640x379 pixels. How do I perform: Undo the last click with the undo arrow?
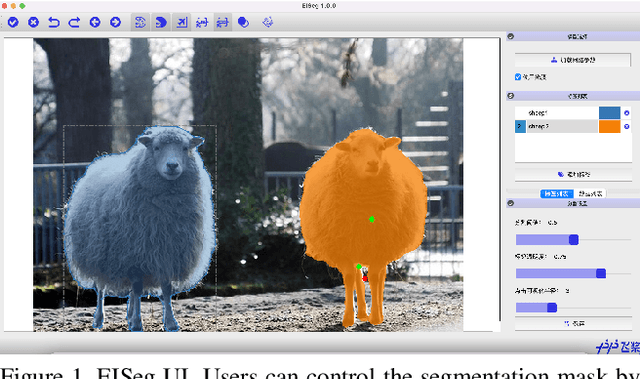54,22
